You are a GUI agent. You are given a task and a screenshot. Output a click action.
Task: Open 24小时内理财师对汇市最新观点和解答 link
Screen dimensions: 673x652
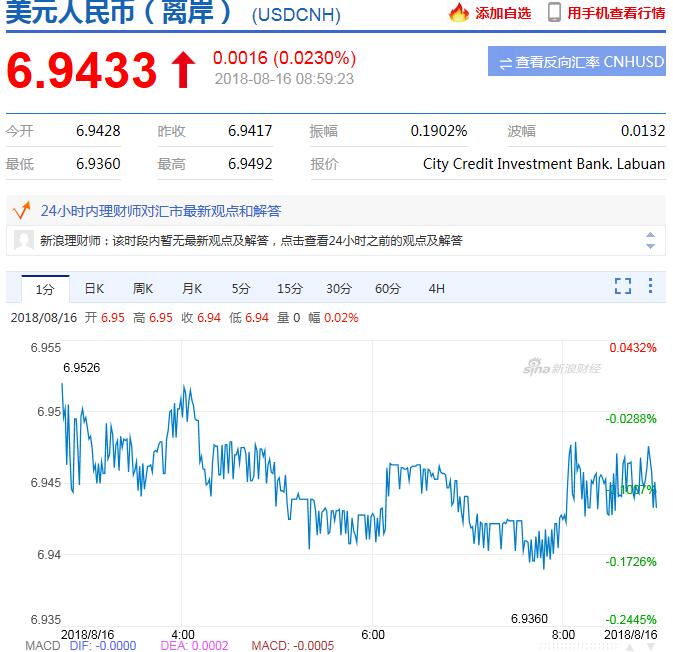tap(161, 211)
